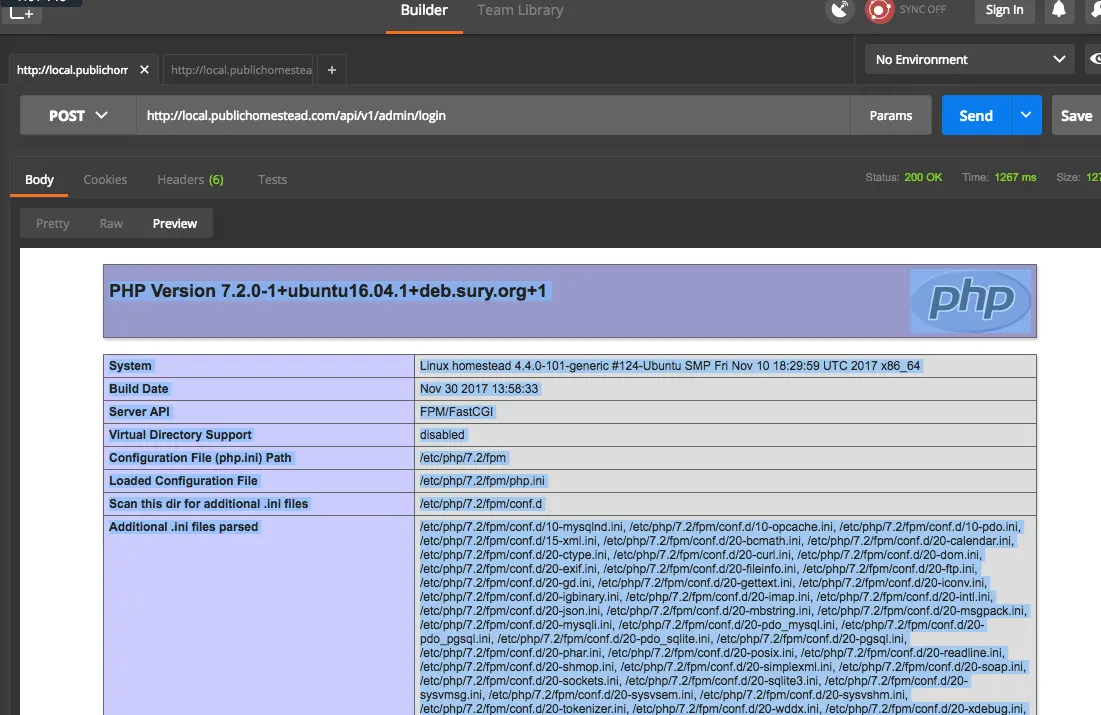Switch to the Team Library tab
This screenshot has height=715, width=1101.
pos(520,11)
